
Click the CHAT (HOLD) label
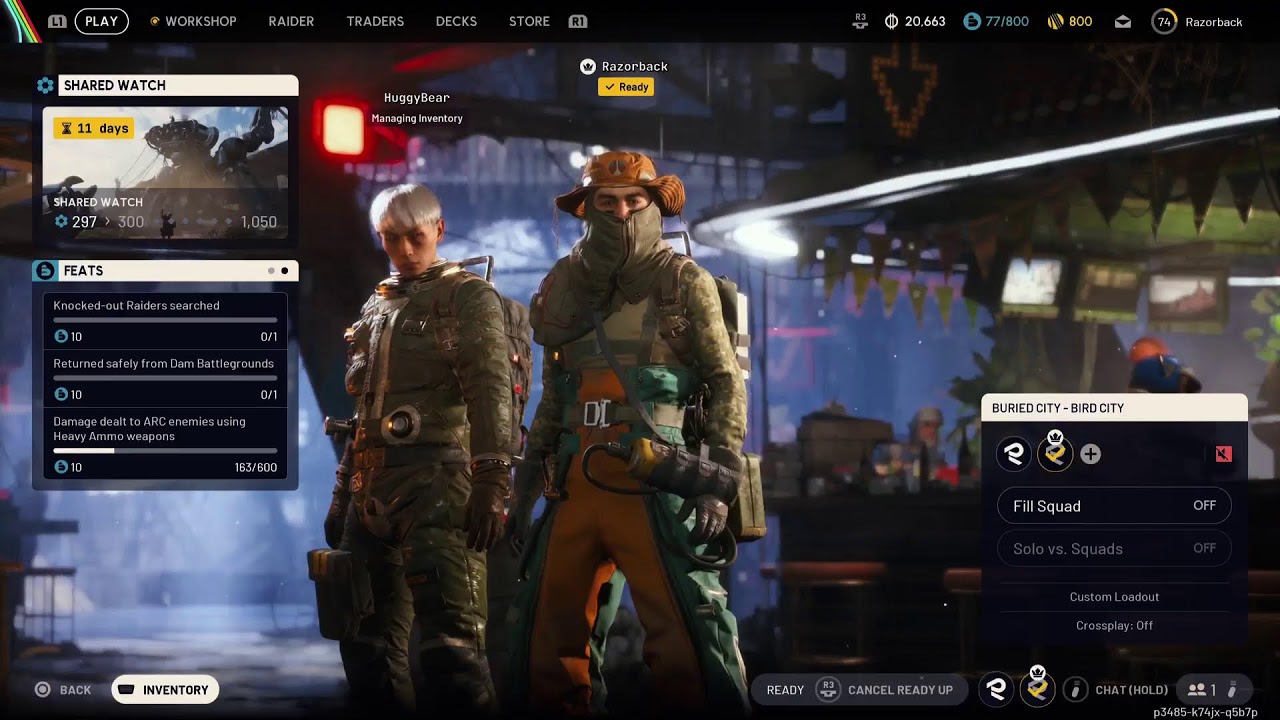pos(1131,690)
